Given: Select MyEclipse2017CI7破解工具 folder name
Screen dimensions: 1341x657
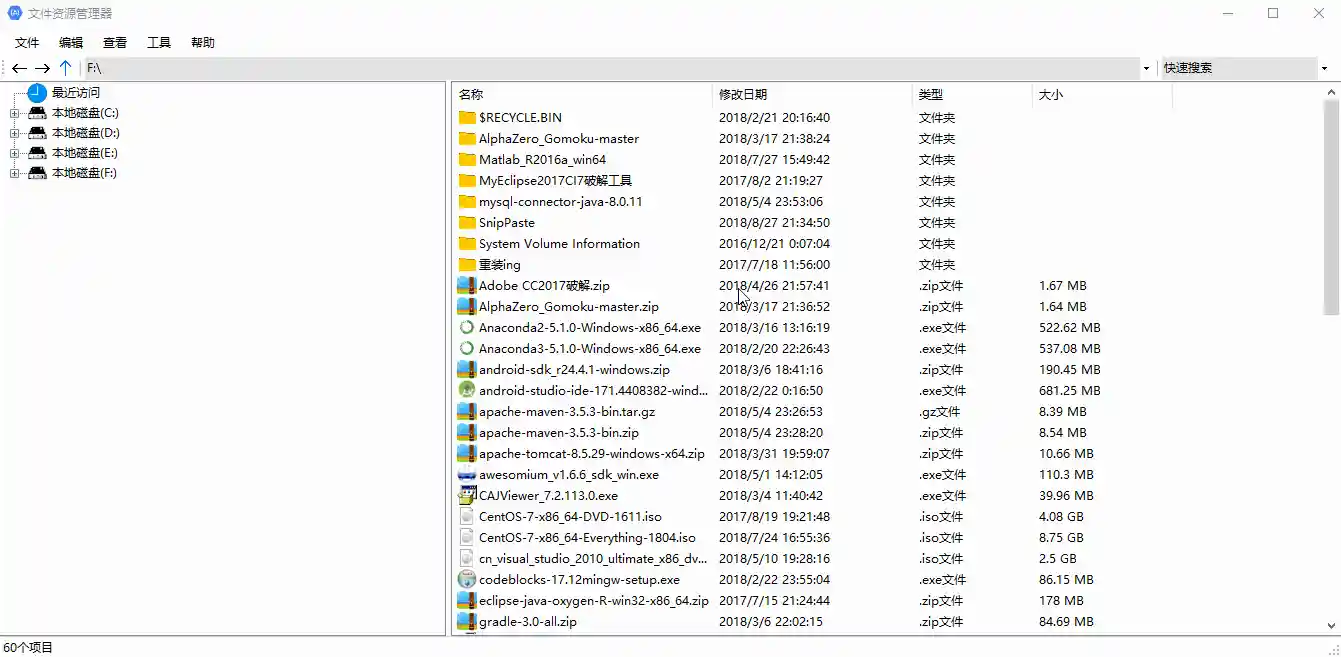Looking at the screenshot, I should click(x=555, y=181).
